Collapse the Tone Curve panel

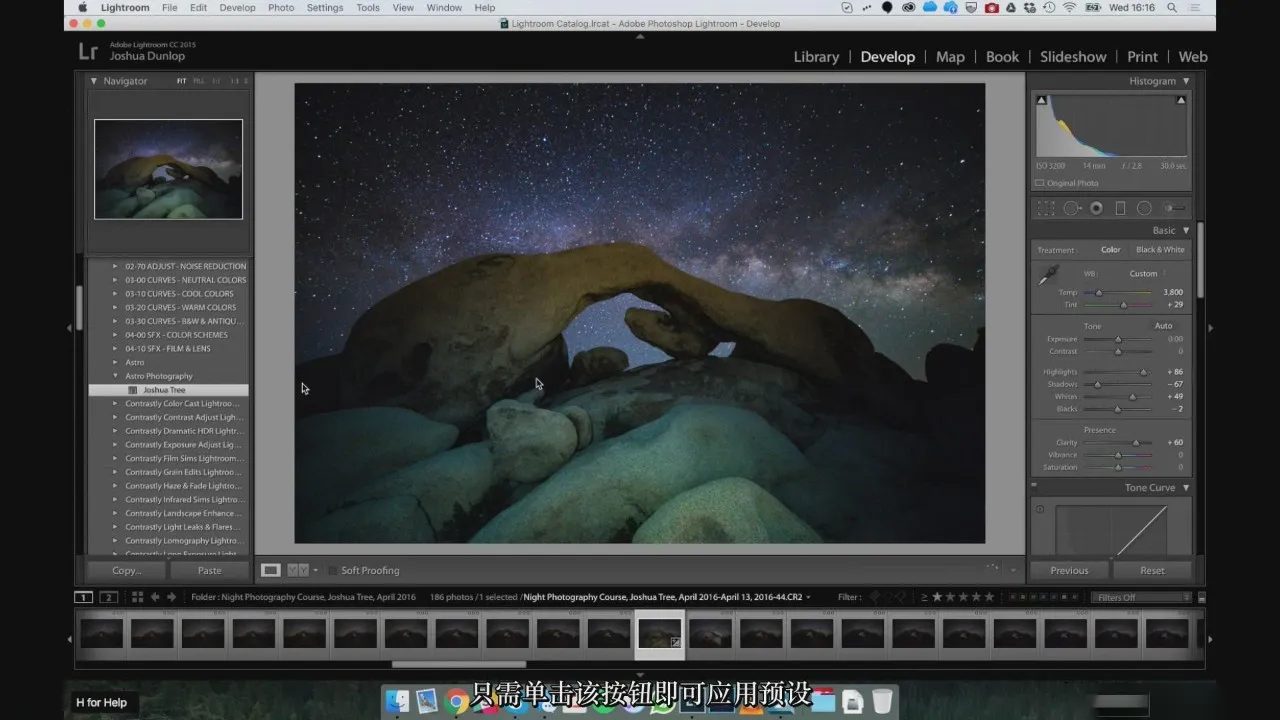[1186, 488]
